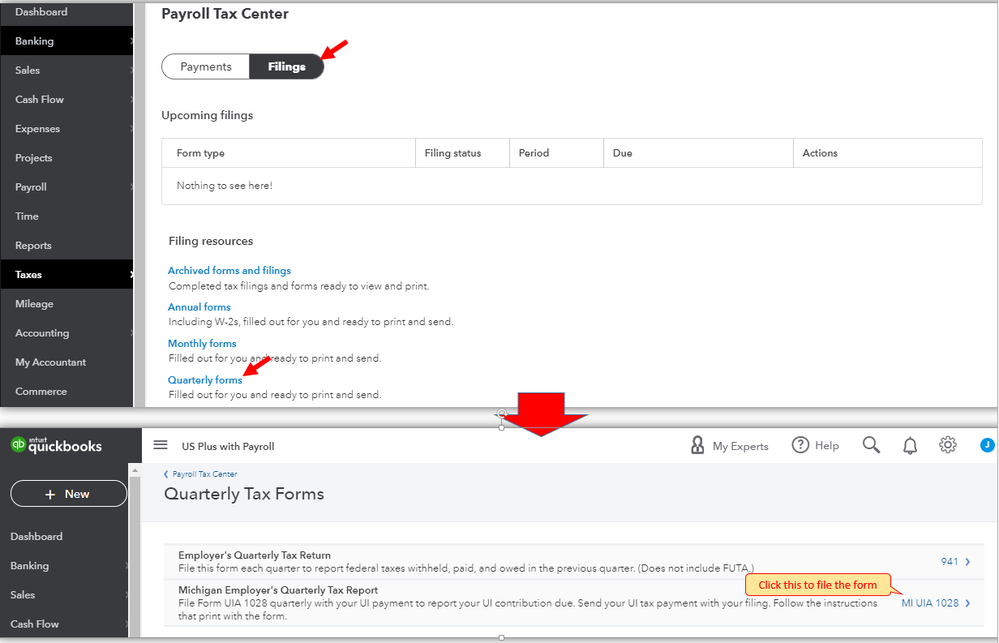Open My Experts person icon

point(698,445)
